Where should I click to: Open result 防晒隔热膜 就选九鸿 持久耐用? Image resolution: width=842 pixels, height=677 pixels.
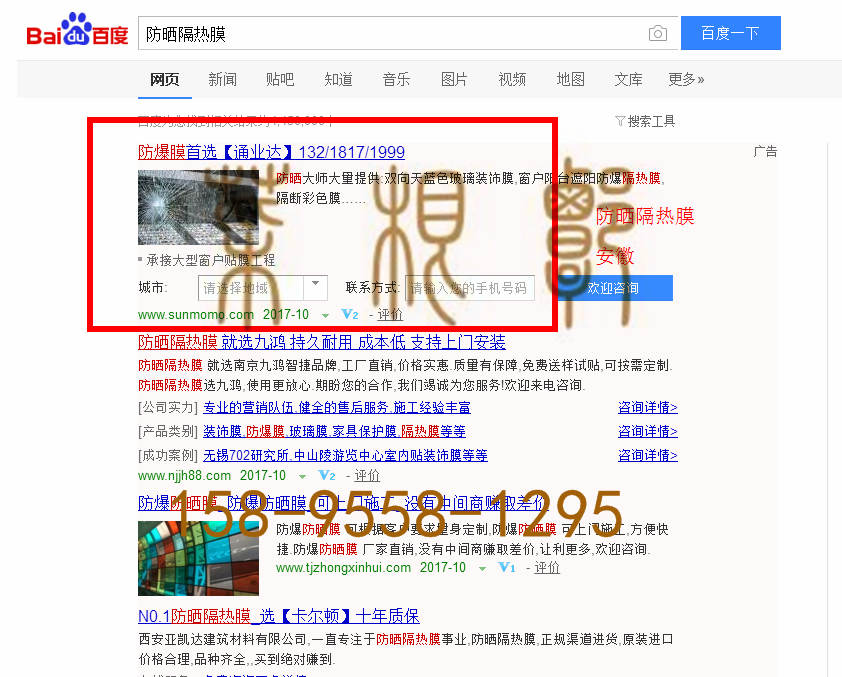322,341
